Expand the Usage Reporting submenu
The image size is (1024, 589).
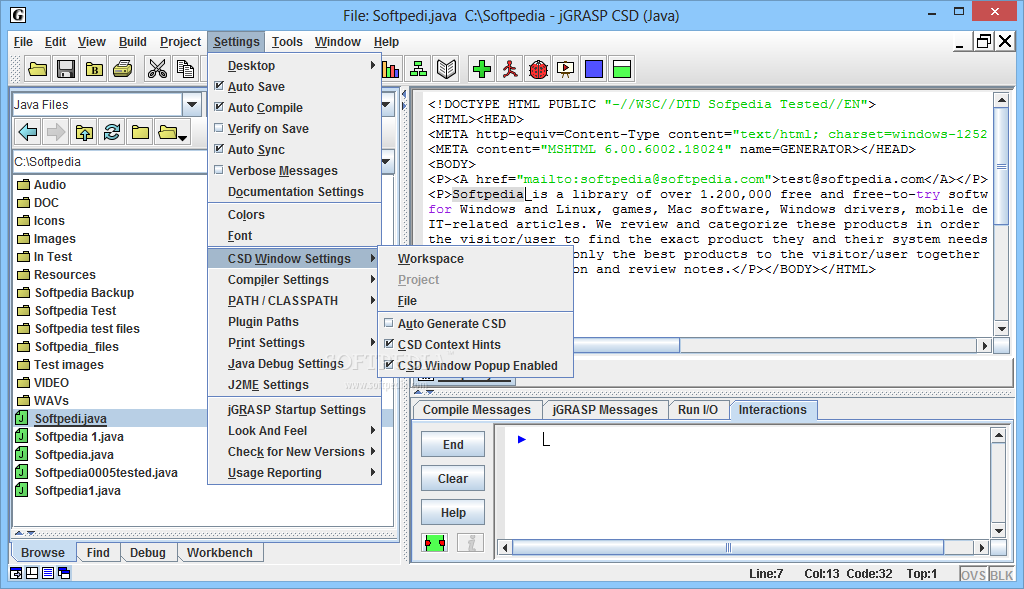click(x=295, y=472)
